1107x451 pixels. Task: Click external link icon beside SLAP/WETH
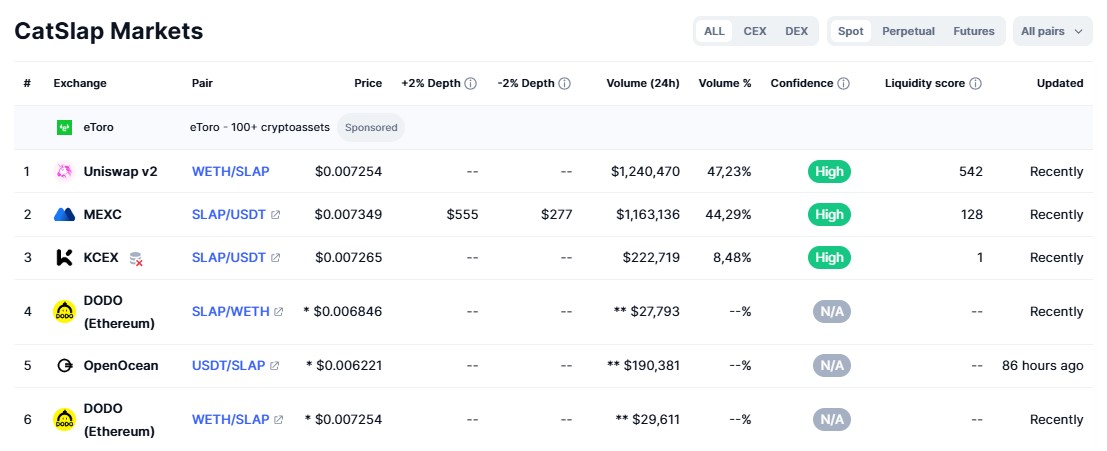279,311
